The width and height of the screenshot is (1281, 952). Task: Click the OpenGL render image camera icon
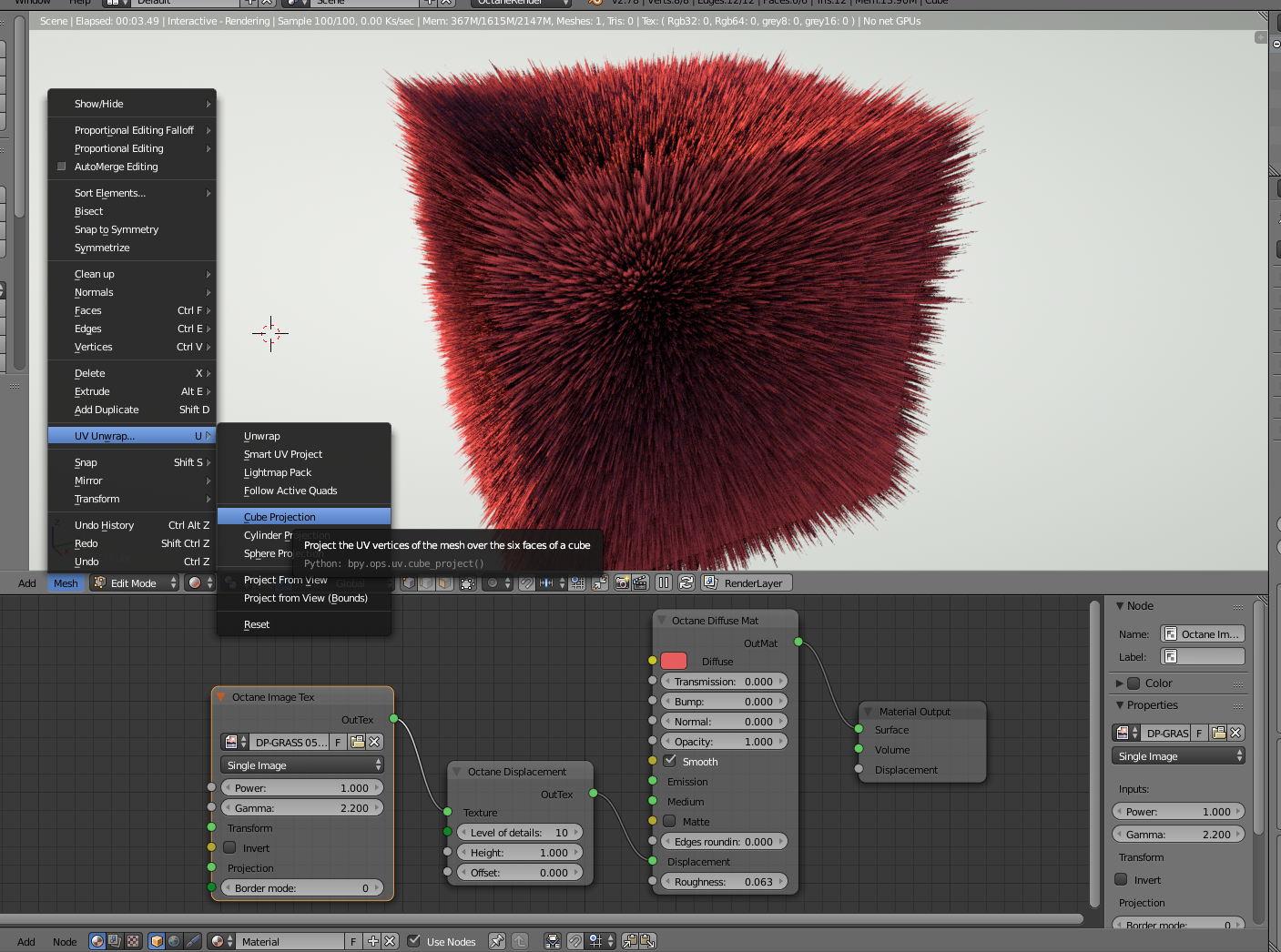point(622,582)
